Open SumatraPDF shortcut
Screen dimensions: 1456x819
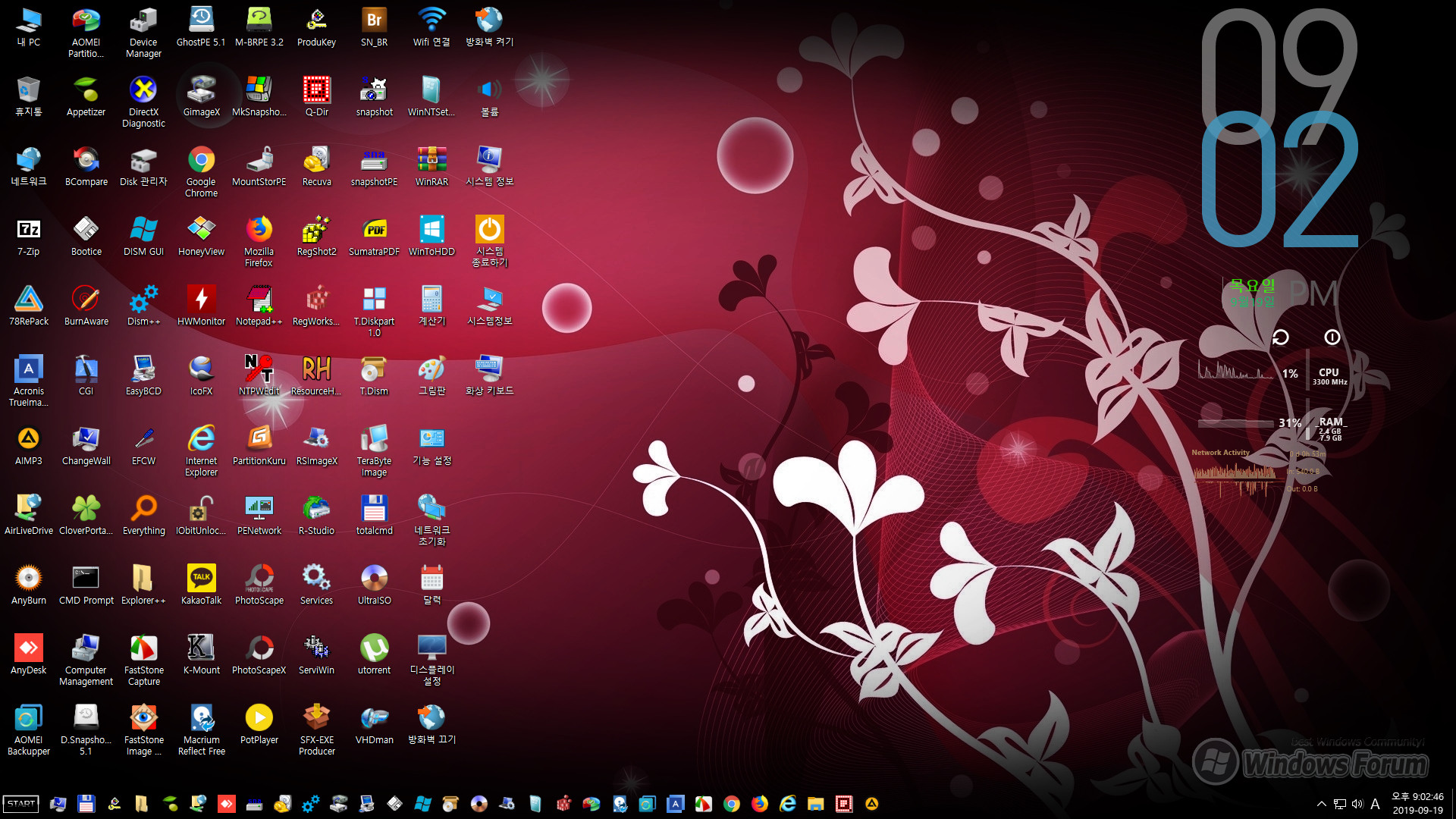click(374, 236)
